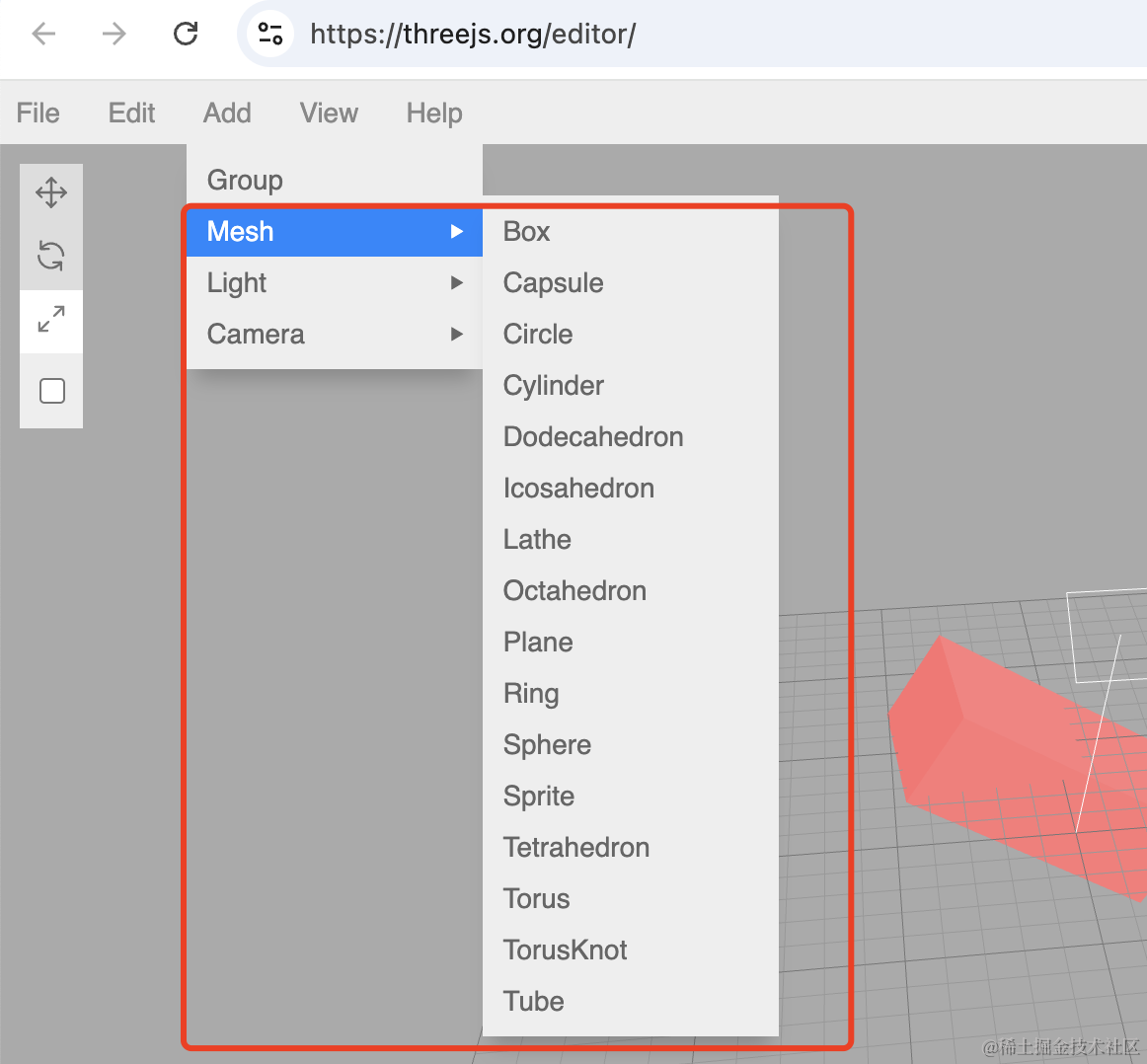Image resolution: width=1147 pixels, height=1064 pixels.
Task: Open the Help menu
Action: (x=434, y=114)
